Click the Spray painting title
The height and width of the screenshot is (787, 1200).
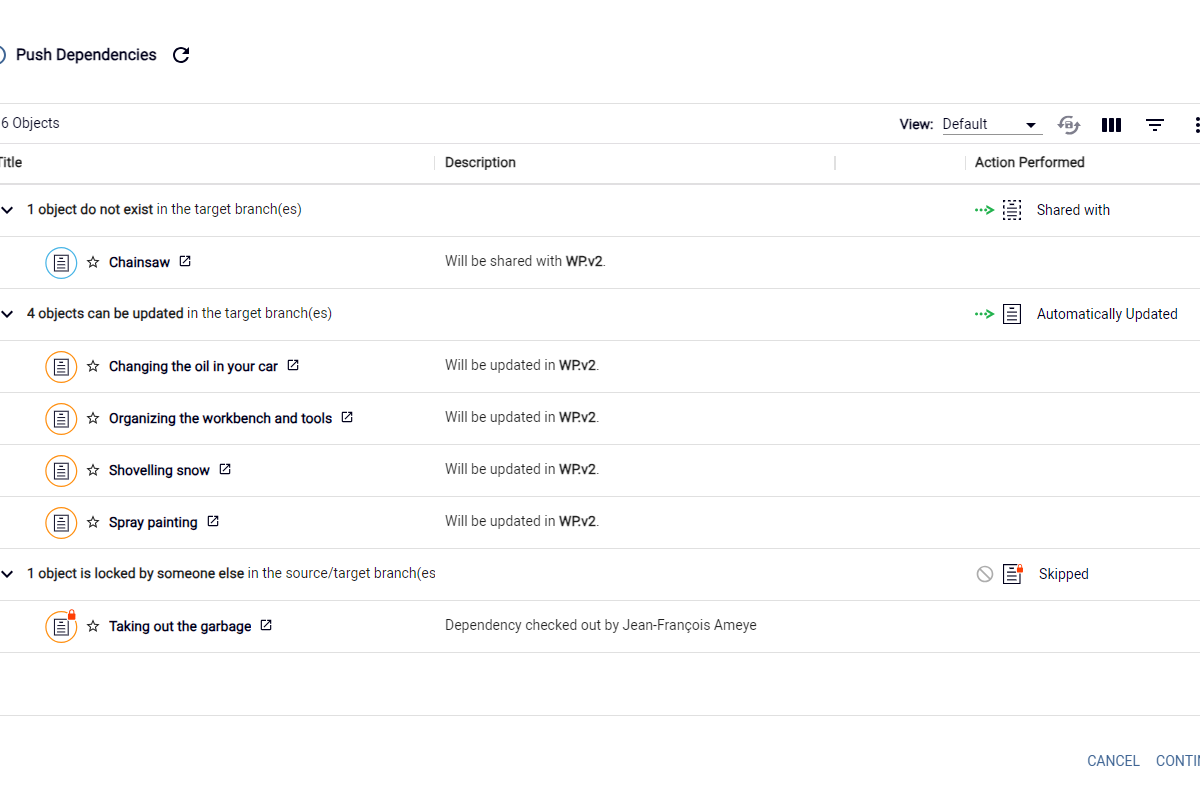click(x=153, y=522)
